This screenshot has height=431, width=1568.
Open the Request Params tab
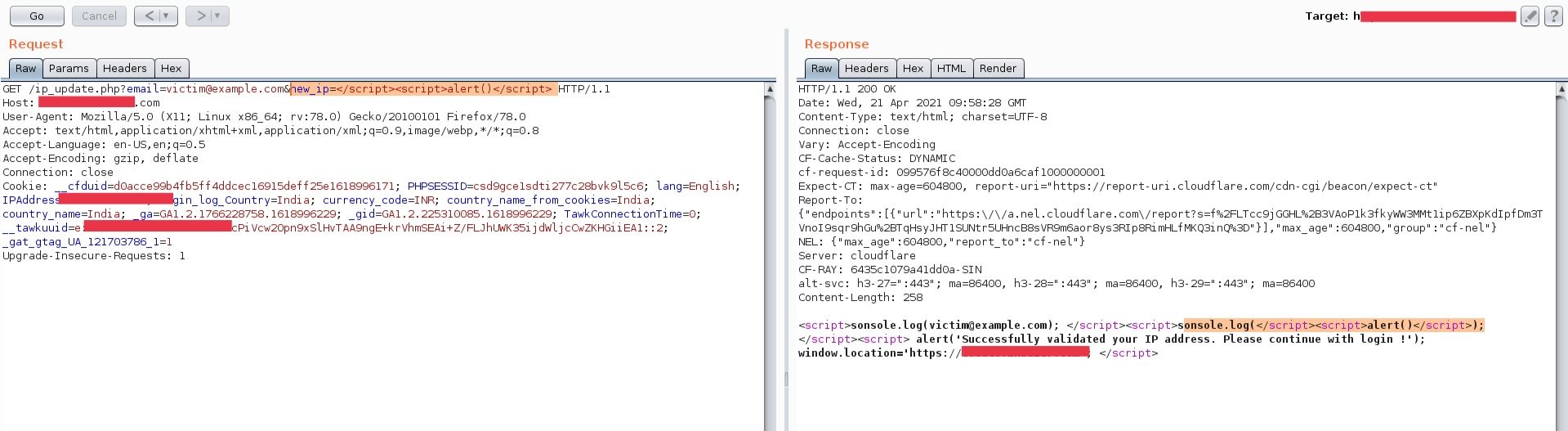pos(69,69)
